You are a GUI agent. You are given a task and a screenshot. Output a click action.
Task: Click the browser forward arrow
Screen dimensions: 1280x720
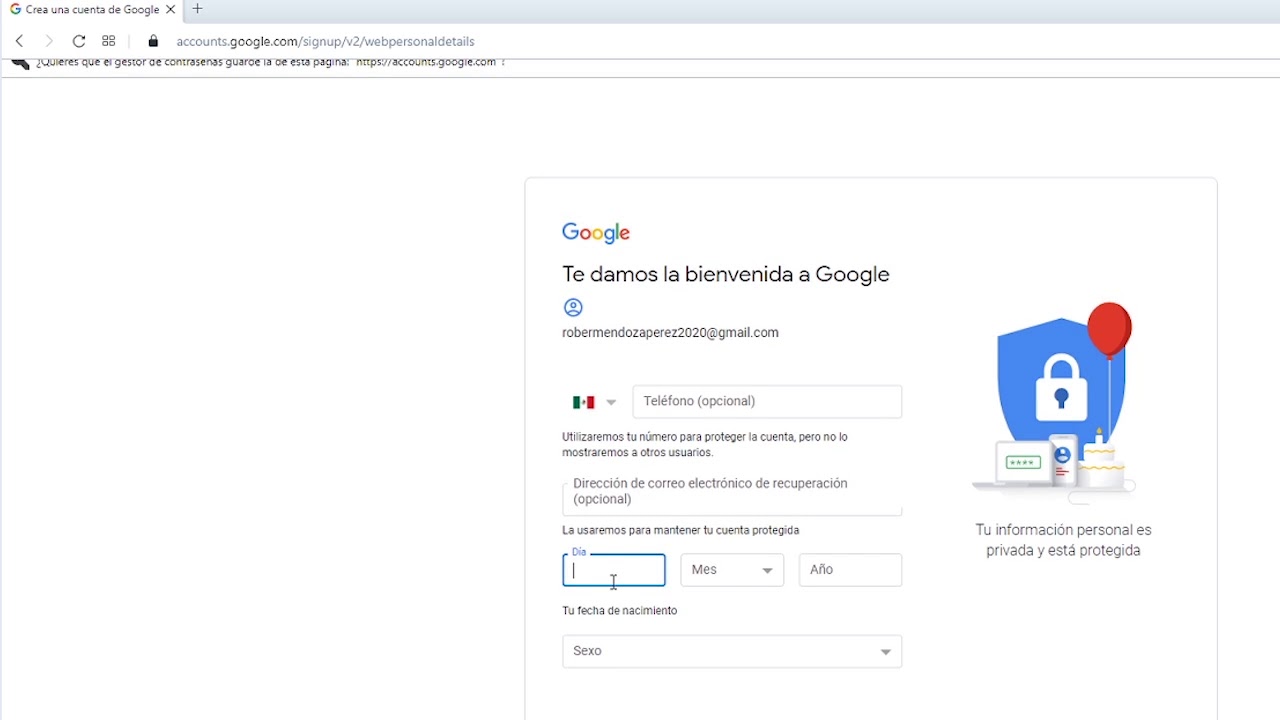click(x=49, y=41)
